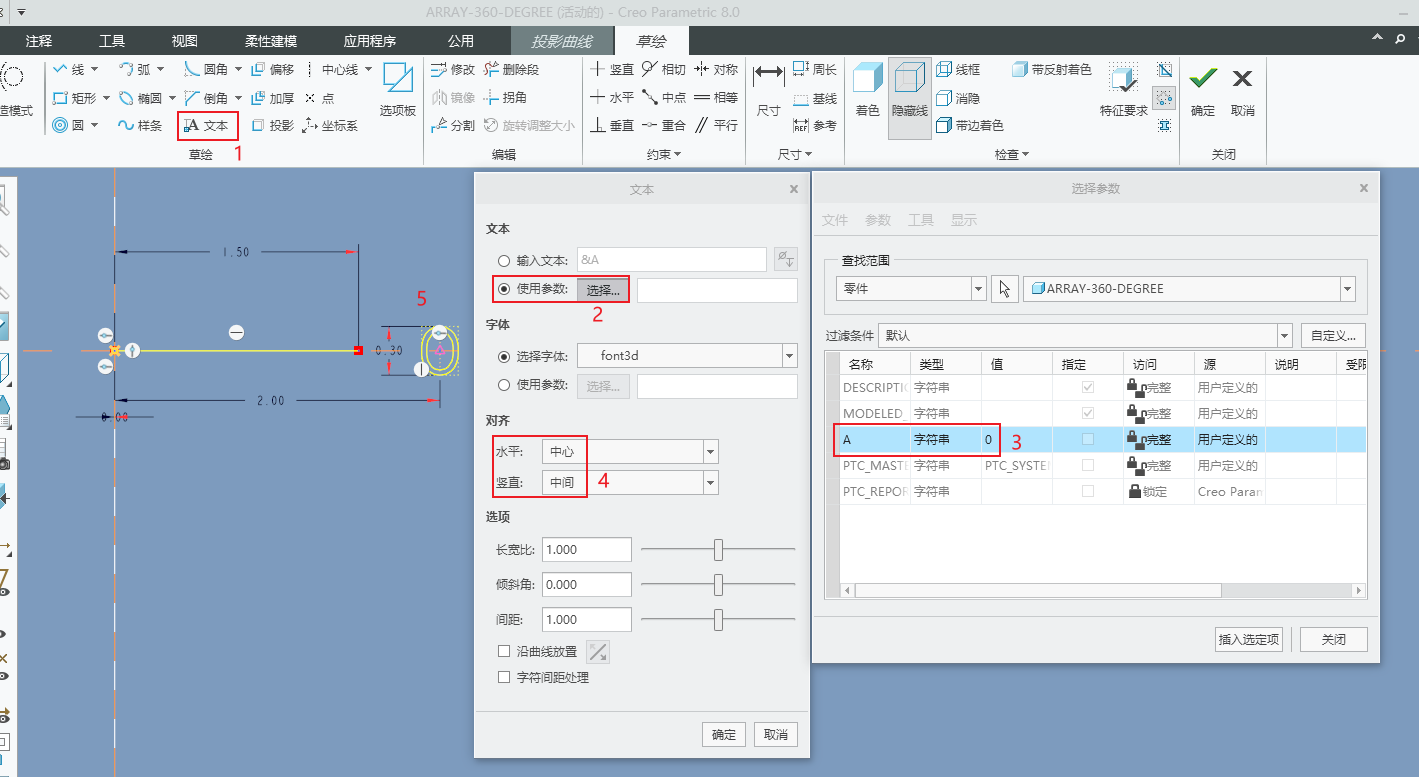
Task: Click 确定 in the 文本 dialog
Action: (724, 735)
